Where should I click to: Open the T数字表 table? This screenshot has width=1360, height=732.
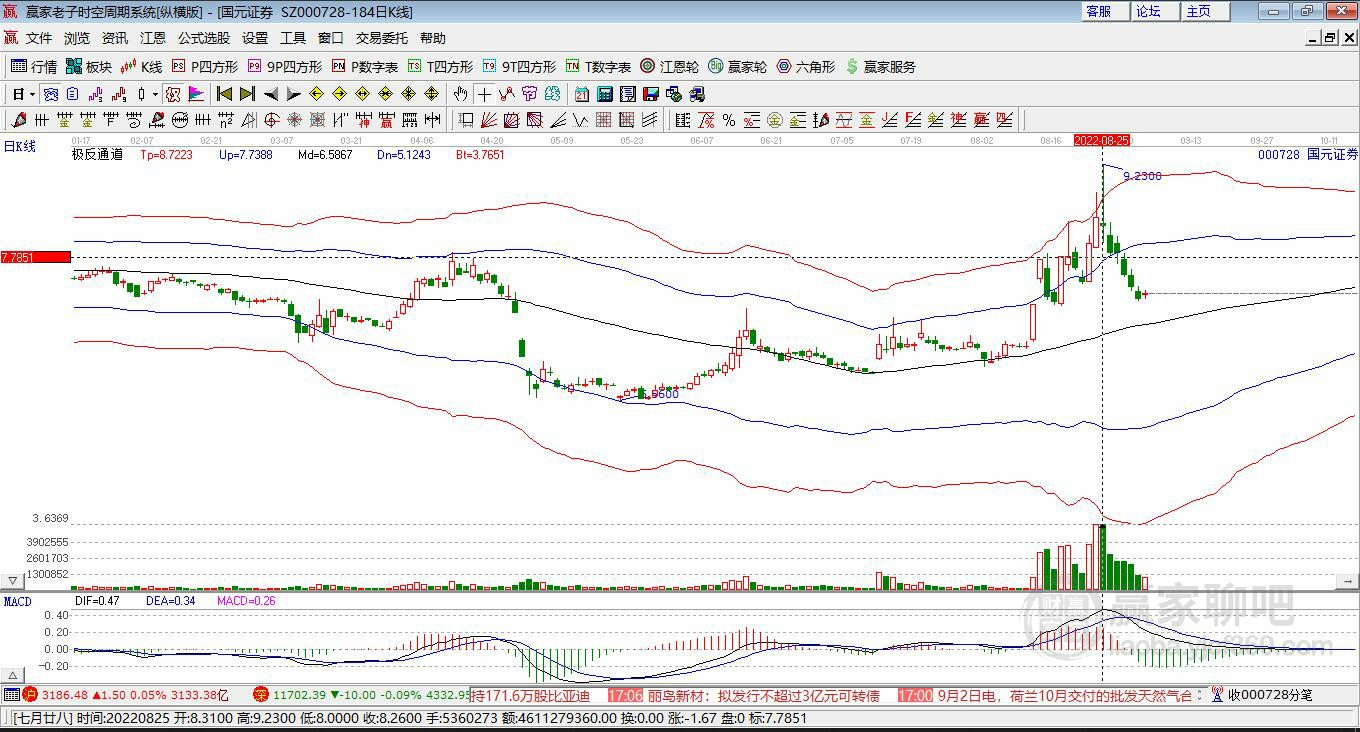pos(598,67)
